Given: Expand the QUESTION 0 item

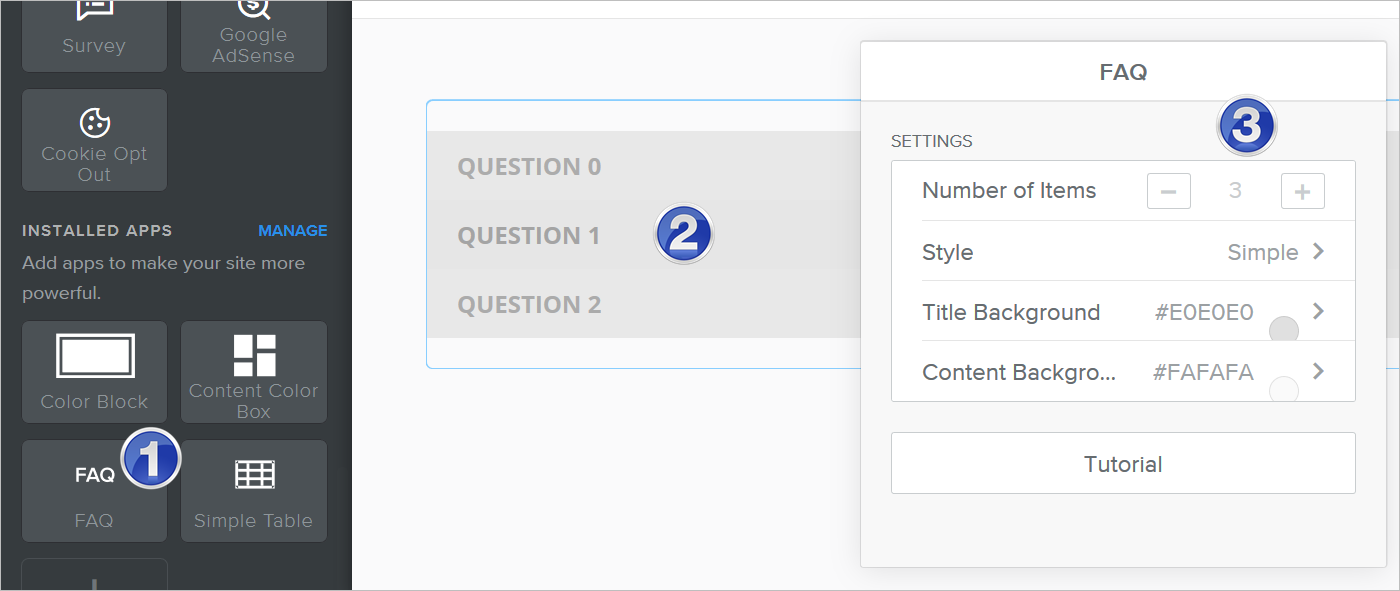Looking at the screenshot, I should click(530, 166).
